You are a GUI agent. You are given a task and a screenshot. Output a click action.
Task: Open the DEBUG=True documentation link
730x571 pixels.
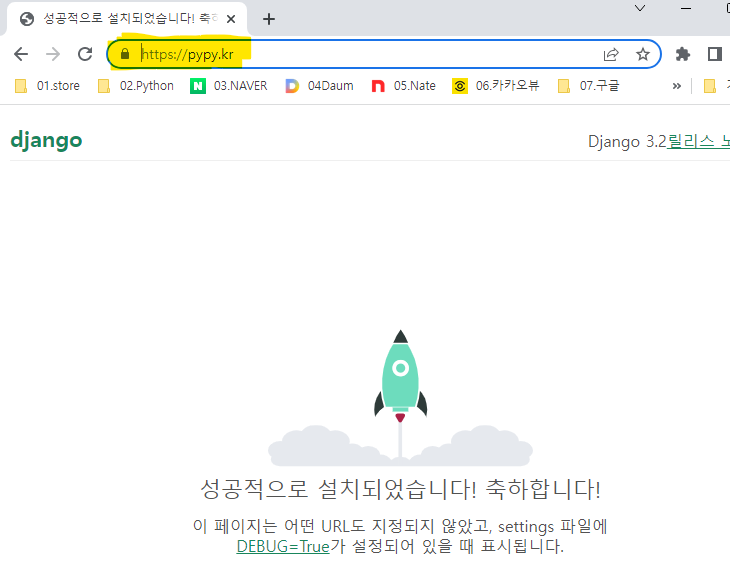pyautogui.click(x=283, y=546)
